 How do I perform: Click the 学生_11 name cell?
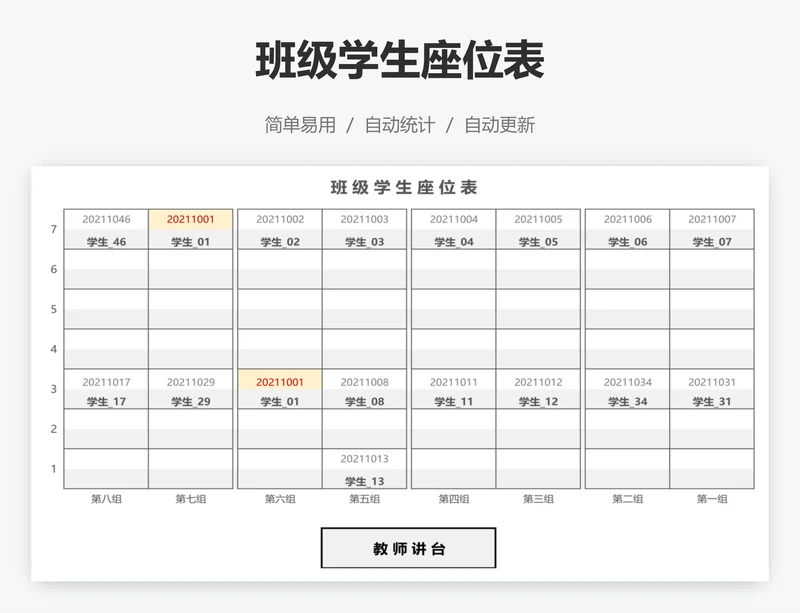[x=454, y=399]
